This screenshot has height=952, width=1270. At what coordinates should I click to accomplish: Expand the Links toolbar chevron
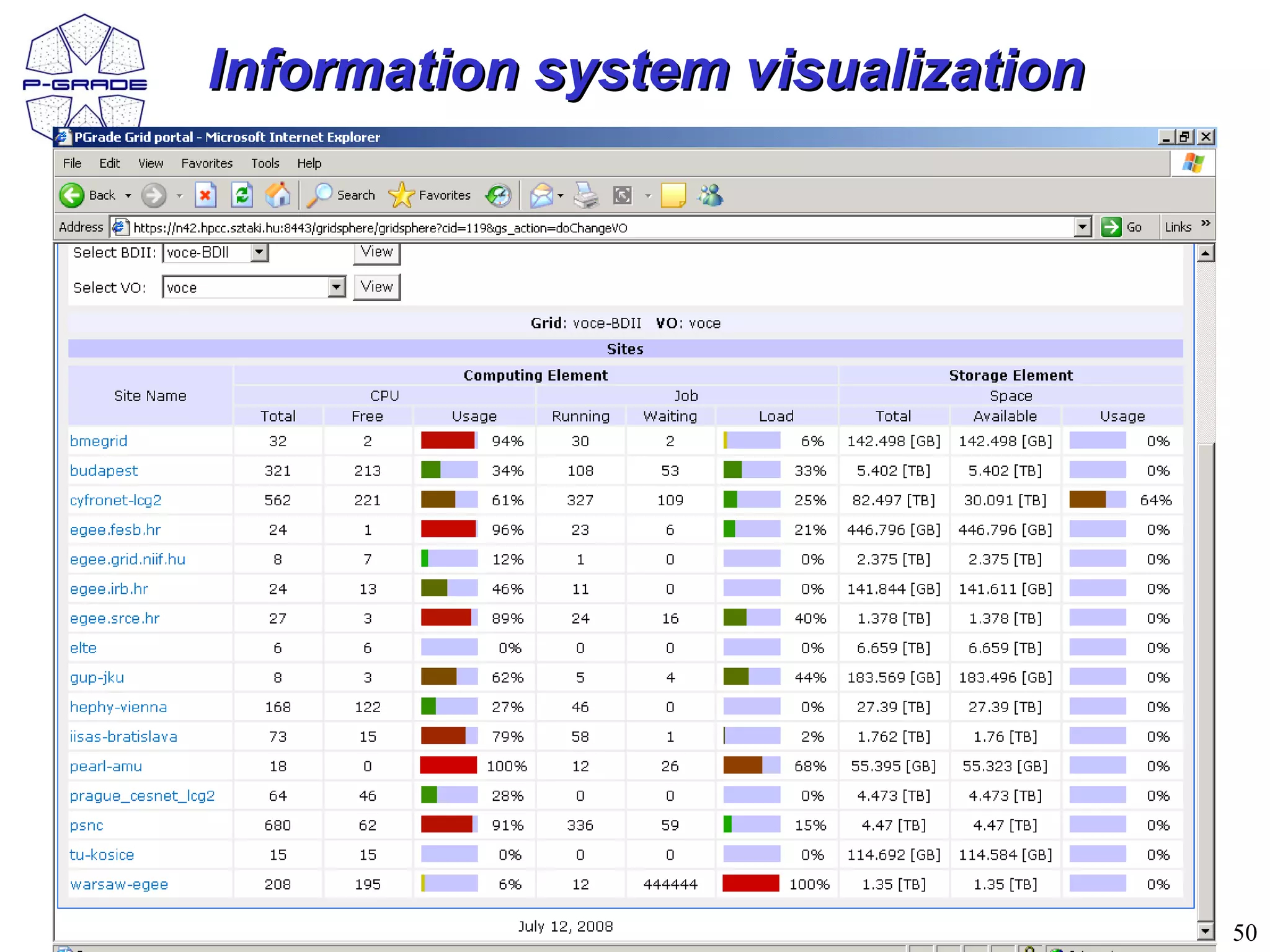1206,223
